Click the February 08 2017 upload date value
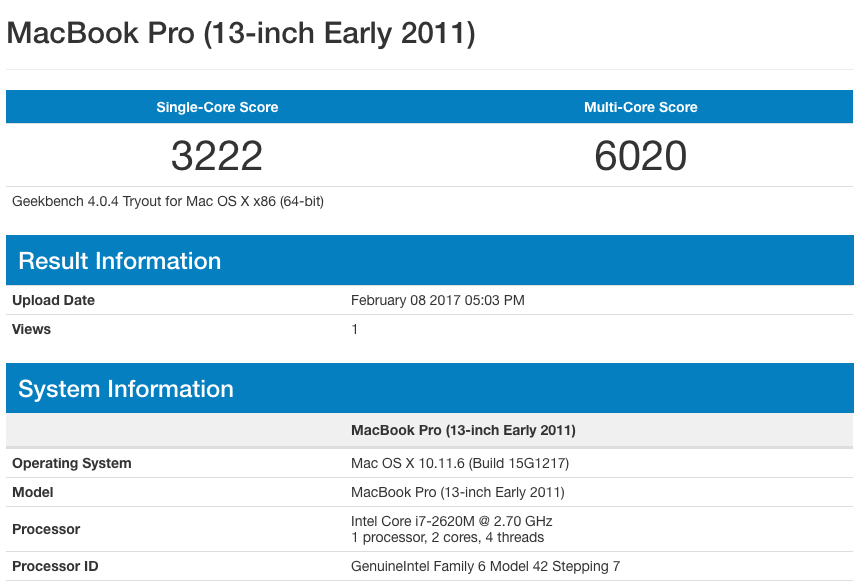This screenshot has height=583, width=861. click(x=437, y=300)
